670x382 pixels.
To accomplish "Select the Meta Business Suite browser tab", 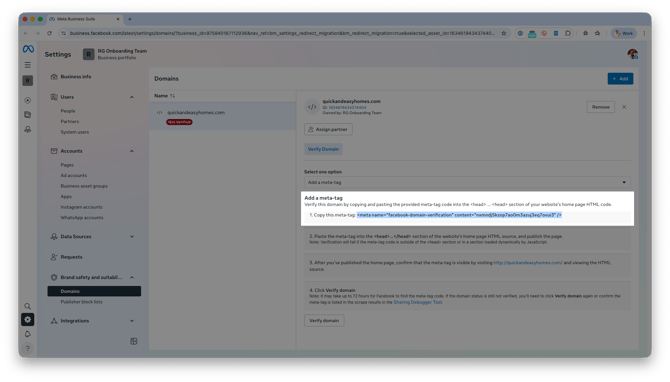I will click(84, 19).
